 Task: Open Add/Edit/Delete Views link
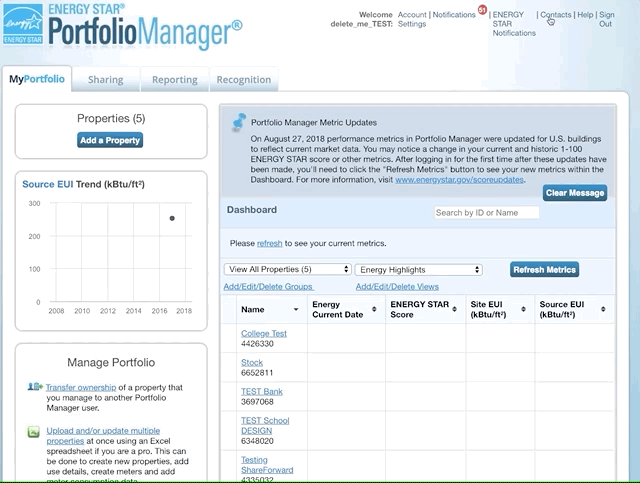[x=397, y=287]
